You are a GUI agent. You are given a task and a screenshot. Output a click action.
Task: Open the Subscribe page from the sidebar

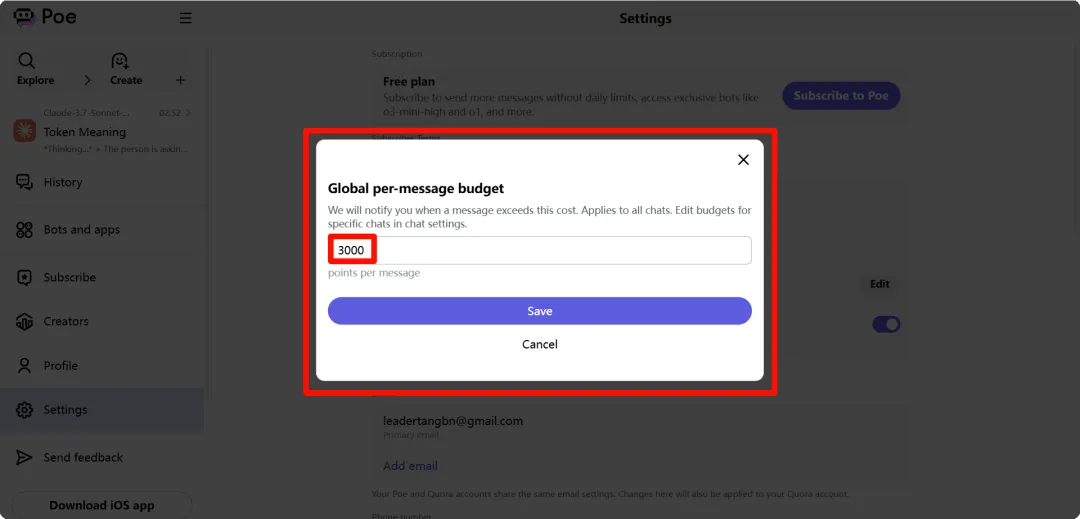click(x=69, y=277)
